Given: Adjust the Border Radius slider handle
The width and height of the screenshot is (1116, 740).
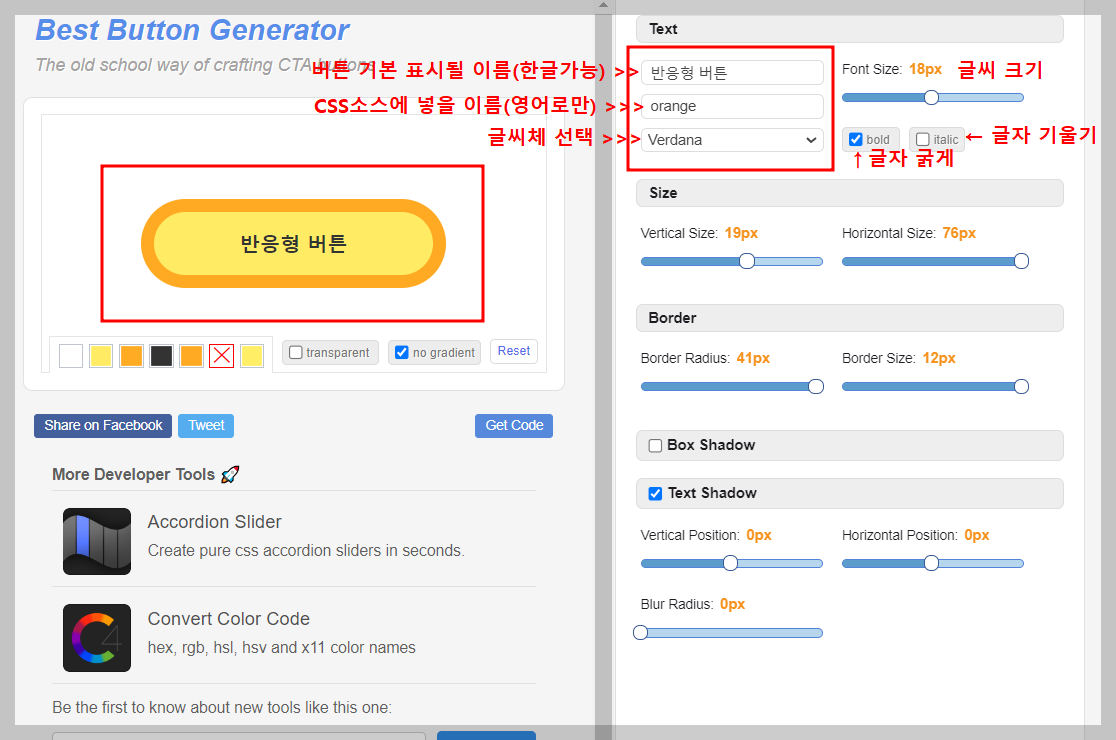Looking at the screenshot, I should pyautogui.click(x=817, y=386).
